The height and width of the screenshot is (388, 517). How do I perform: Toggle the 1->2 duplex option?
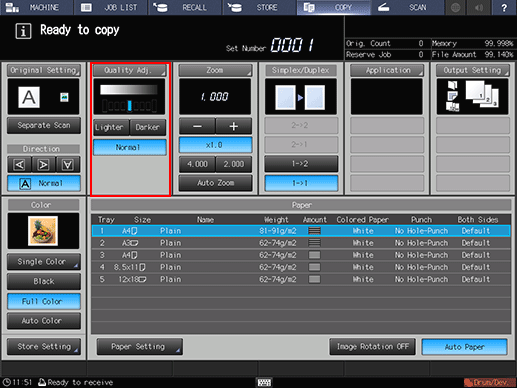(x=301, y=164)
